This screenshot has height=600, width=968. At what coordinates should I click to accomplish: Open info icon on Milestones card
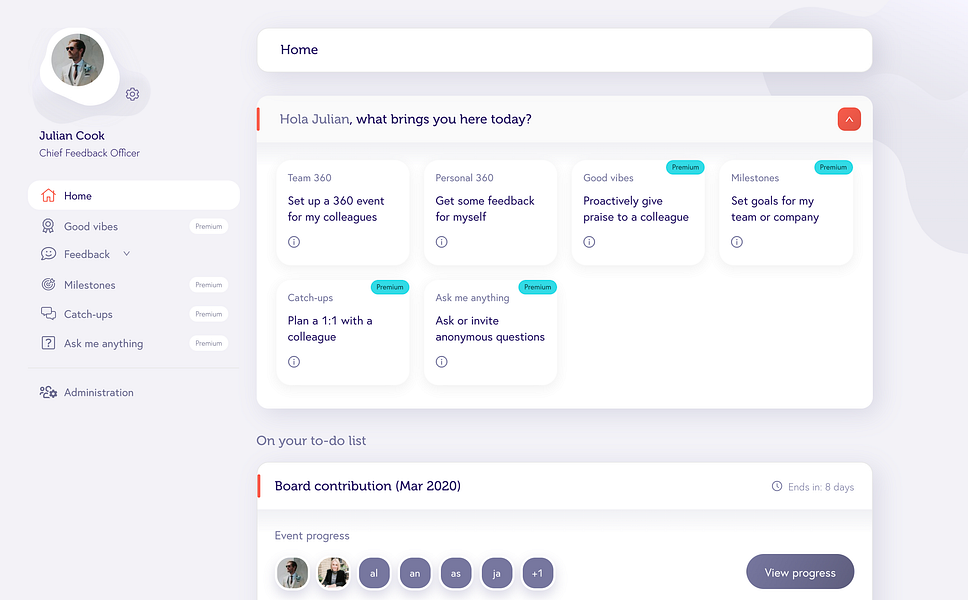[737, 242]
